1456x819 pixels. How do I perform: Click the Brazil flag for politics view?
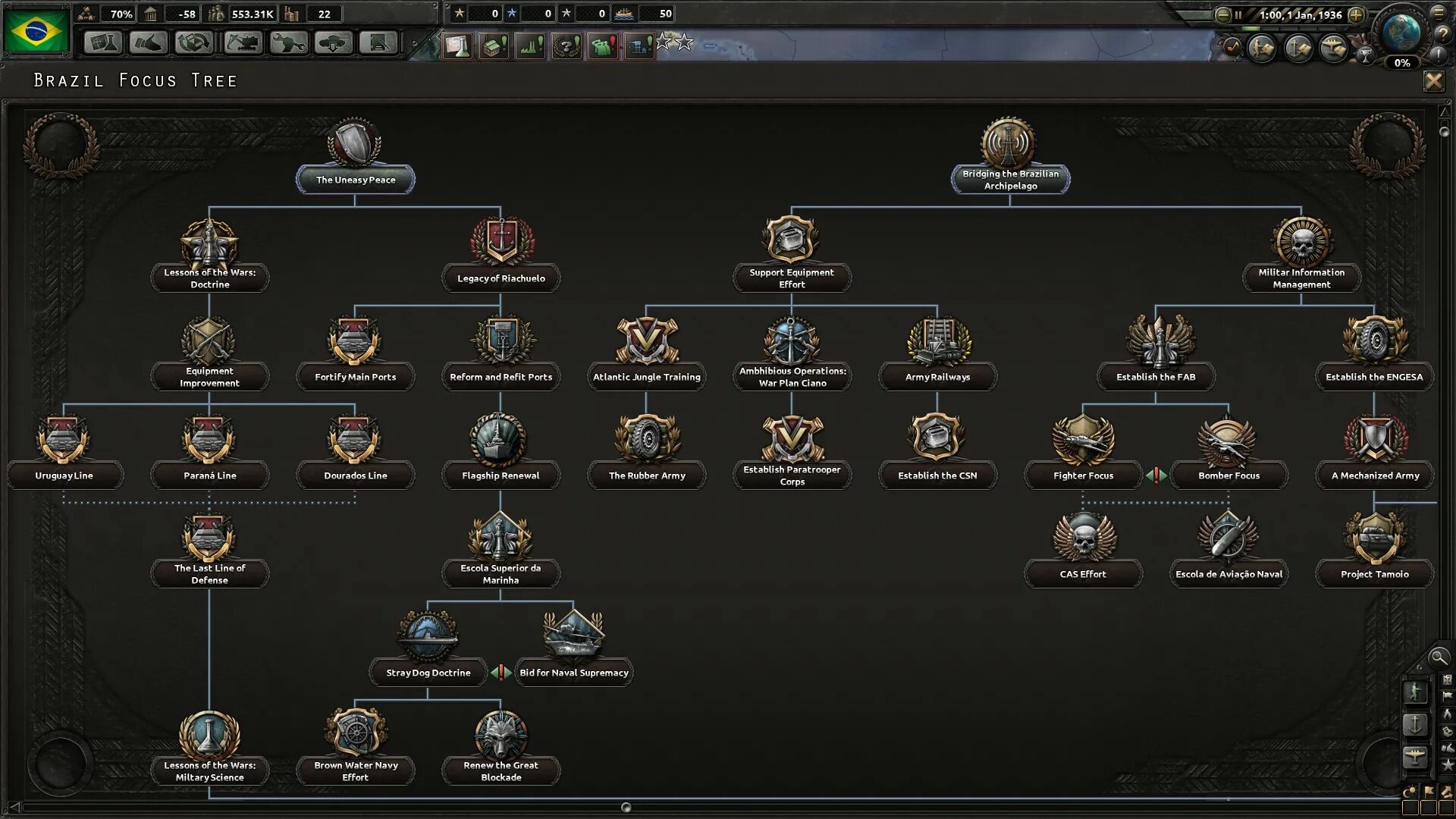pos(35,30)
